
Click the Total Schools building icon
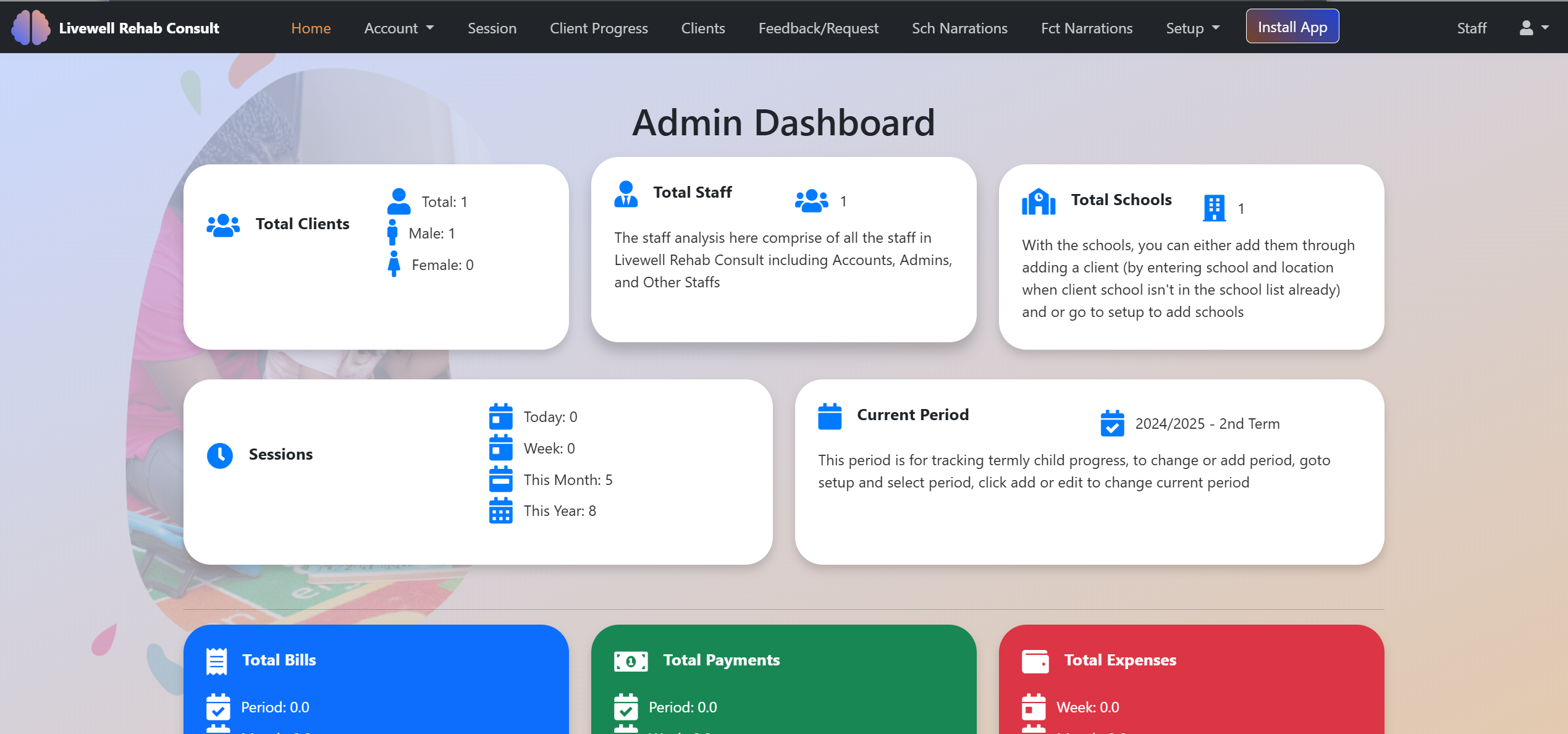point(1039,201)
